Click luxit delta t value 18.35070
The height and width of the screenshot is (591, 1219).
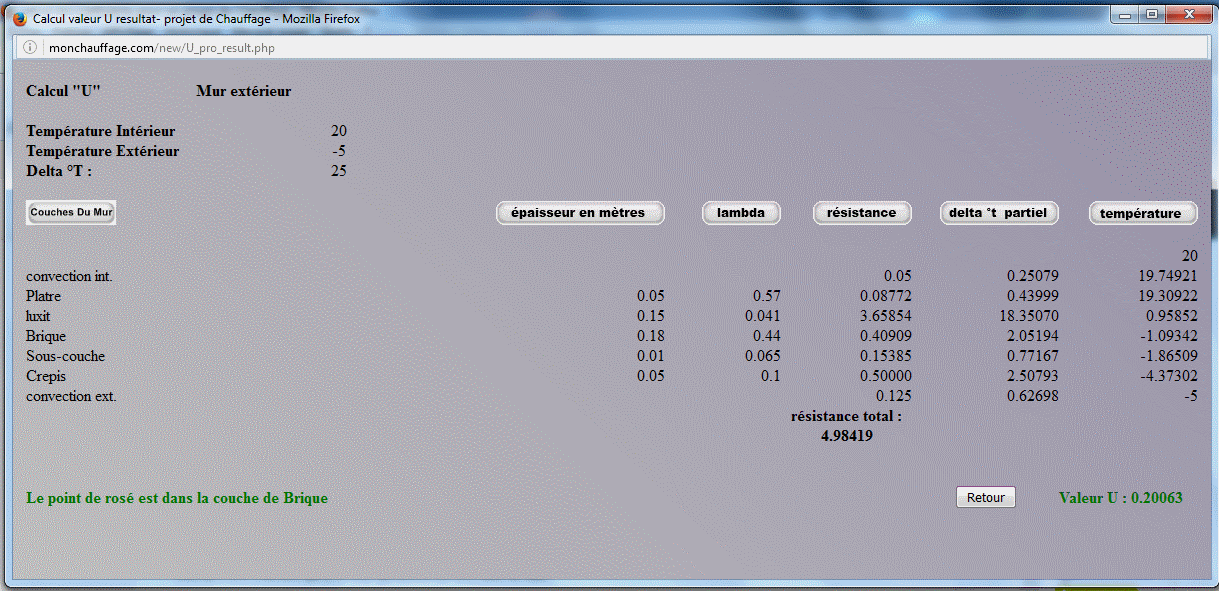(x=1029, y=316)
